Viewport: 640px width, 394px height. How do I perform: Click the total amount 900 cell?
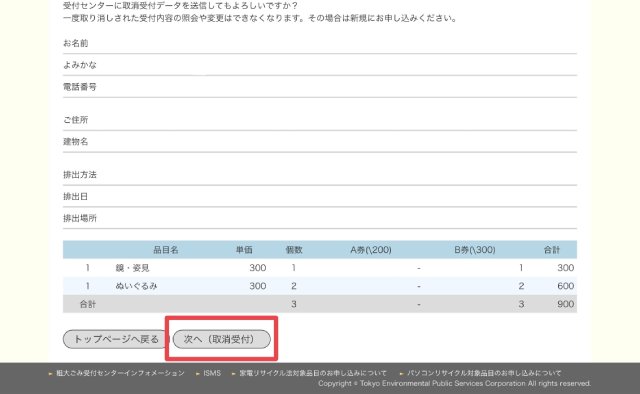coord(566,304)
